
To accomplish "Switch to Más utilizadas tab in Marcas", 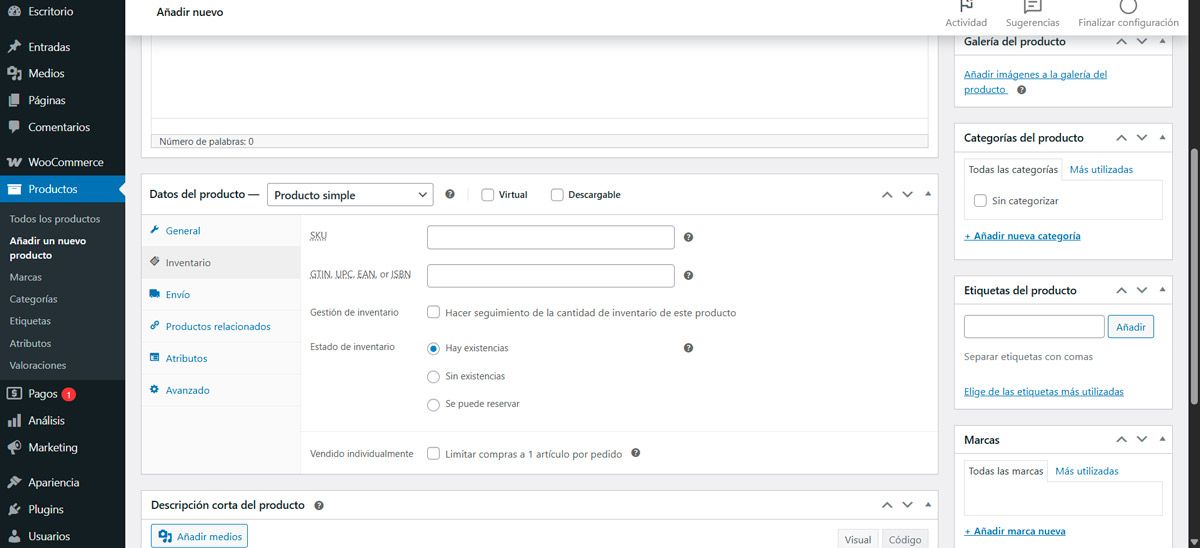I will (x=1086, y=471).
